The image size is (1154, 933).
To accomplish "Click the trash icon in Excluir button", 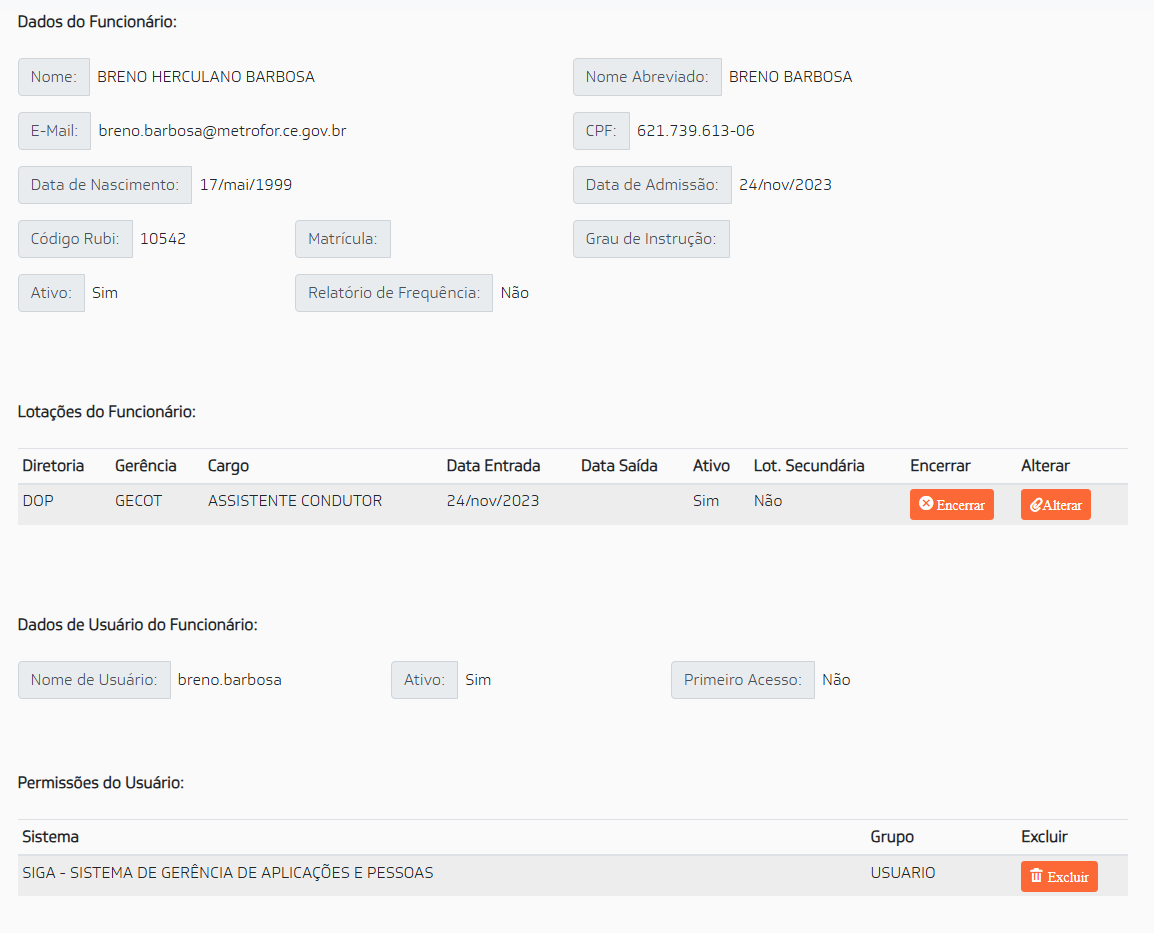I will pyautogui.click(x=1036, y=876).
